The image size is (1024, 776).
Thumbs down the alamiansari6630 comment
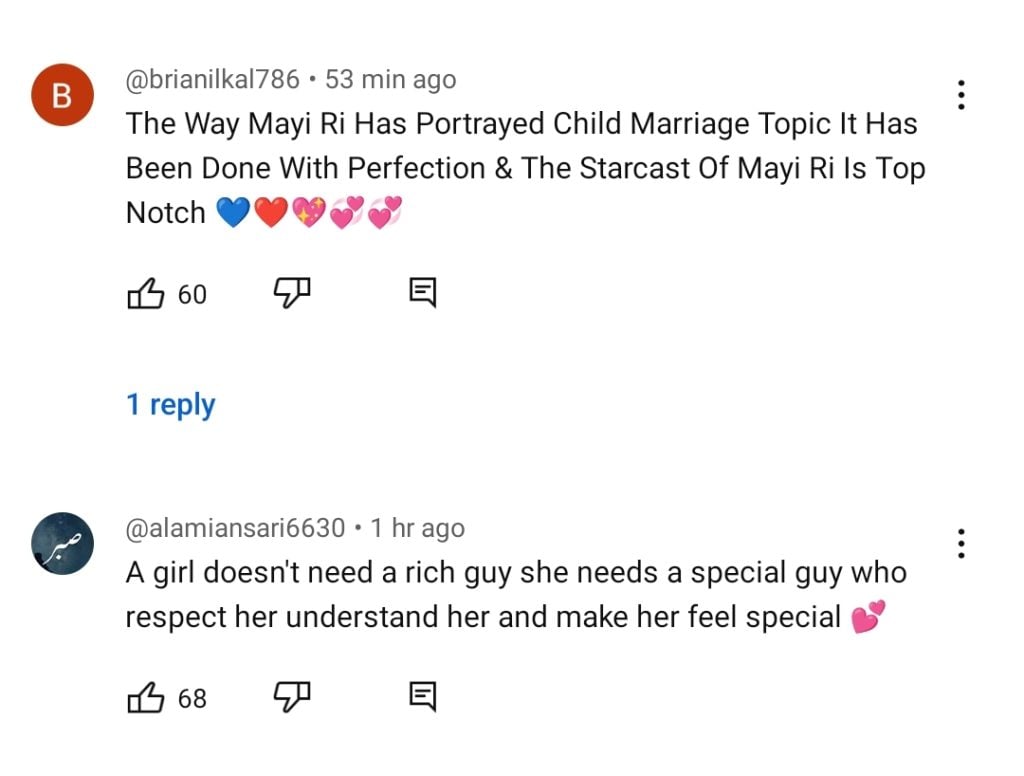click(292, 697)
